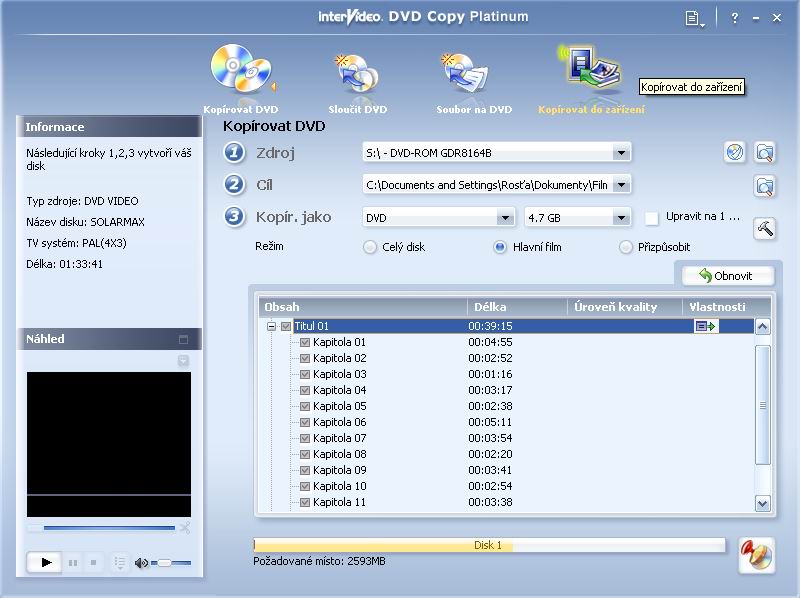Click the Úroveň kvality column header

tap(624, 307)
